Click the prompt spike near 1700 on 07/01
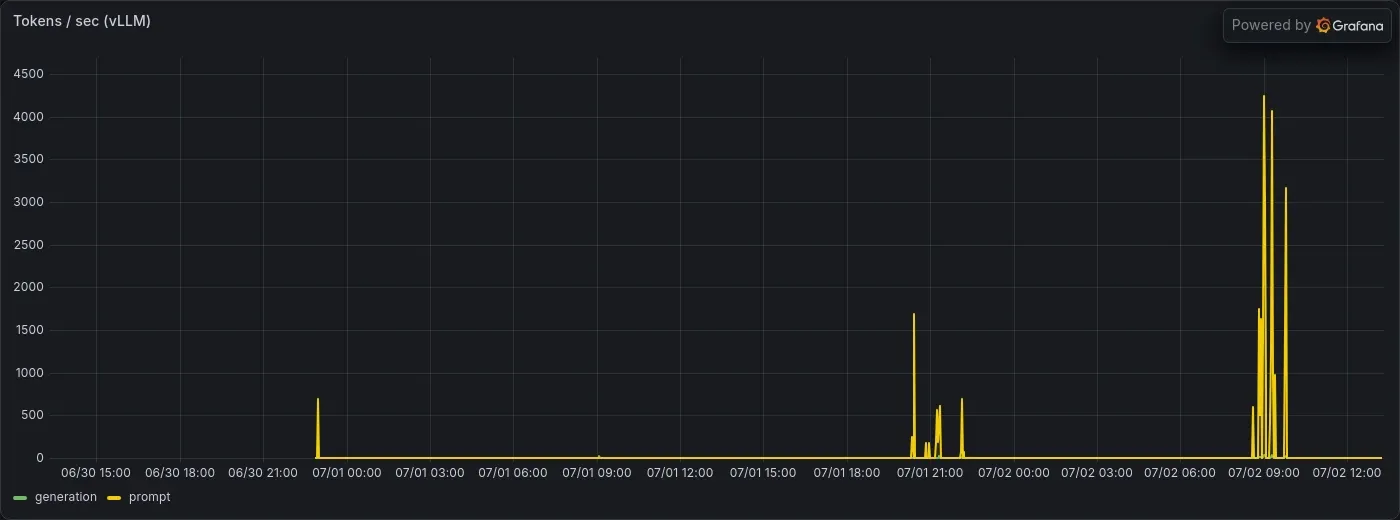Viewport: 1400px width, 520px height. click(914, 315)
